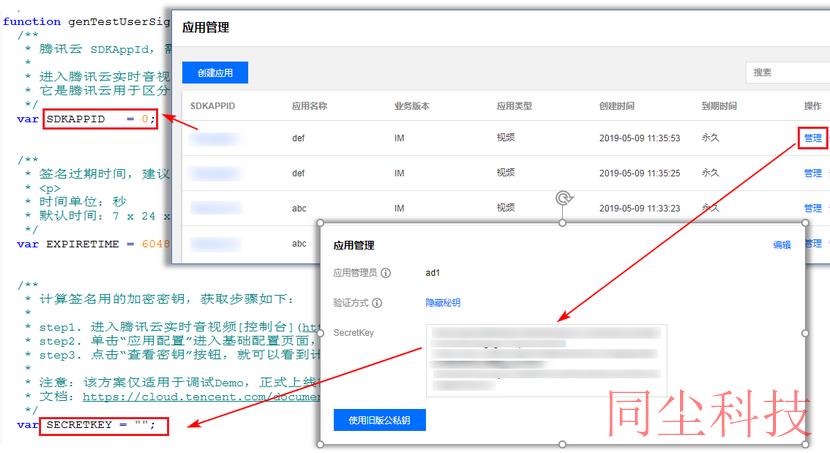830x453 pixels.
Task: Open 管理 for the 11:35:25 row
Action: tap(813, 173)
